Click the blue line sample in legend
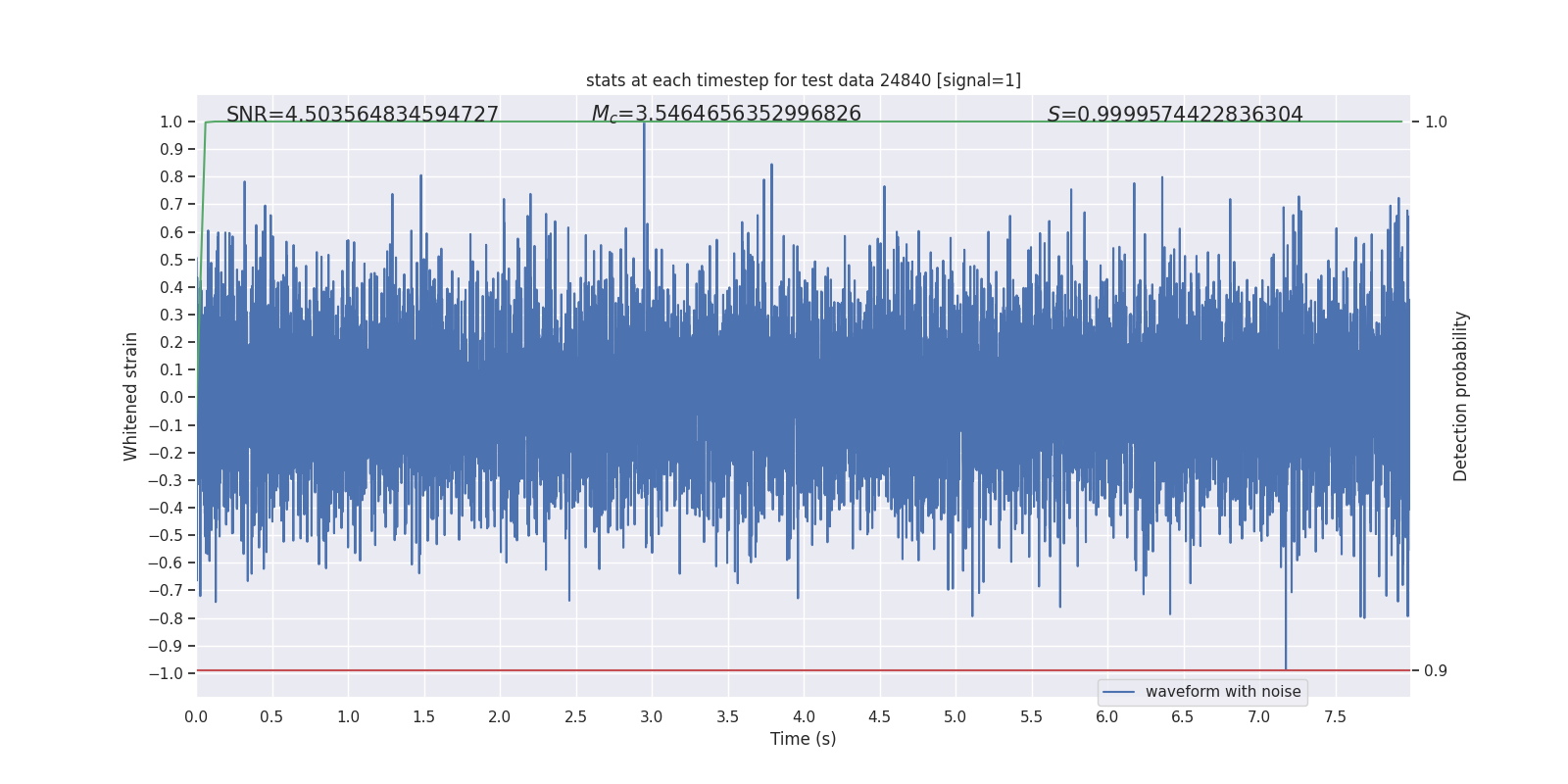The height and width of the screenshot is (784, 1568). point(1119,692)
